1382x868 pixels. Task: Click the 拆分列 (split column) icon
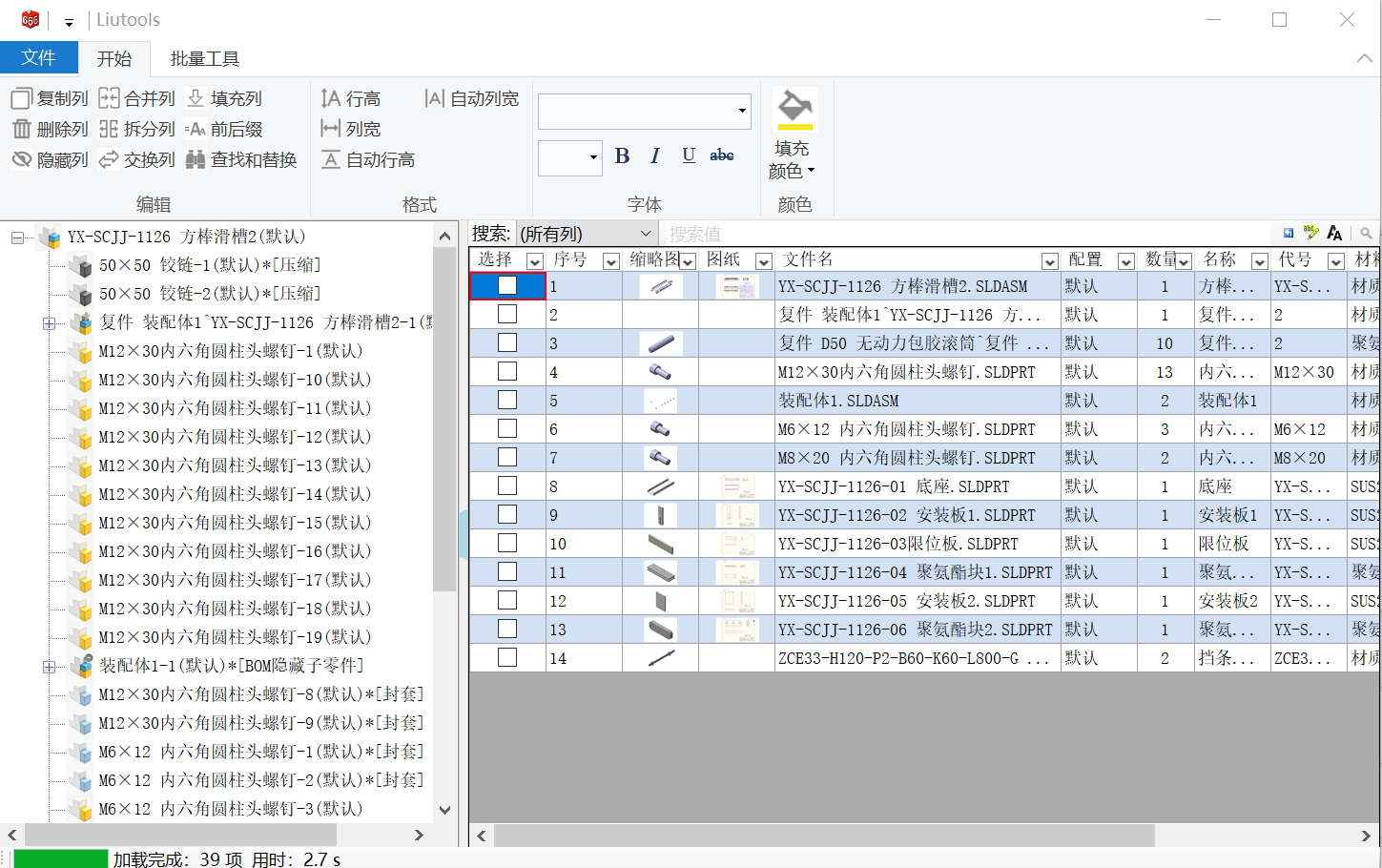point(110,129)
